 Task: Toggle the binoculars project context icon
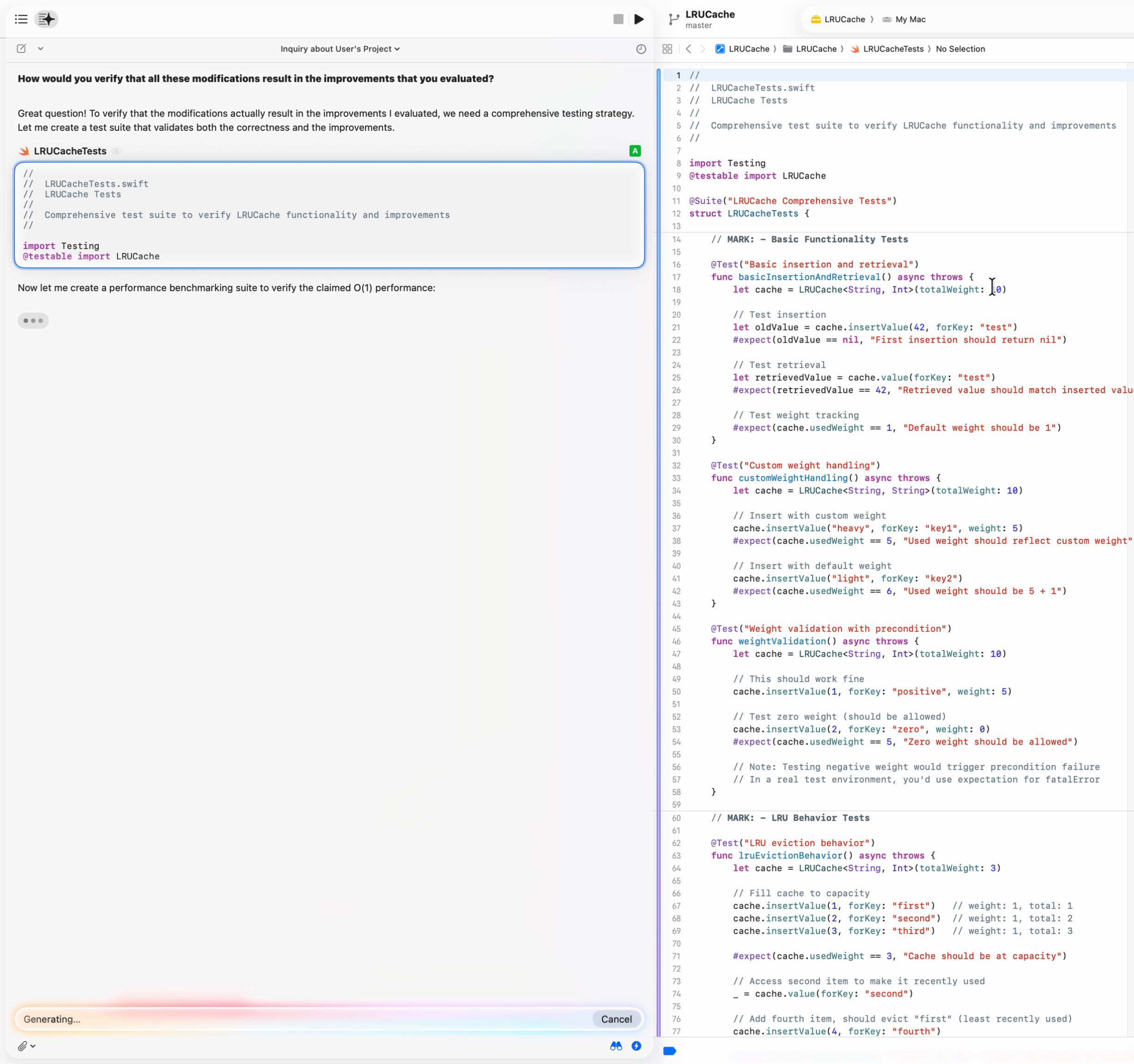coord(615,1046)
